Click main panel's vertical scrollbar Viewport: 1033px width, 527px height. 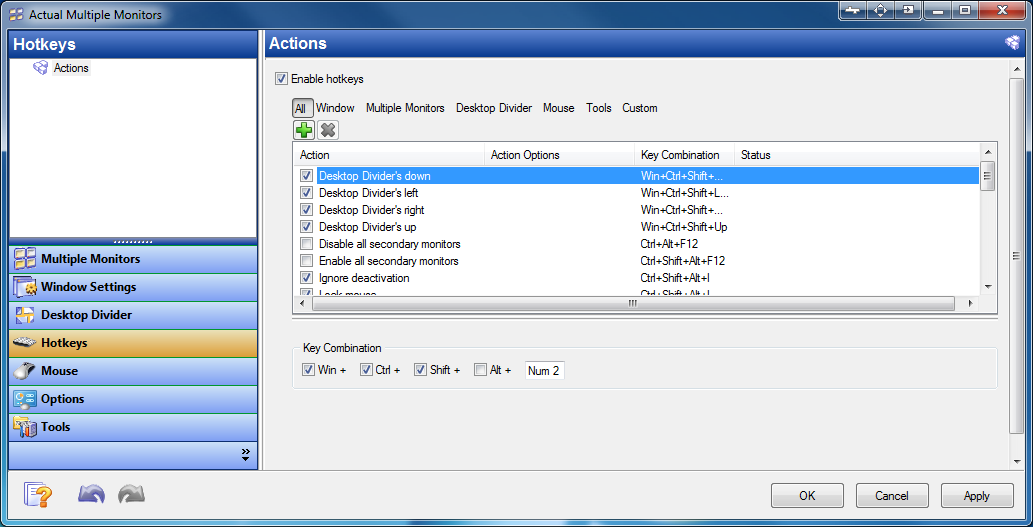[1015, 257]
